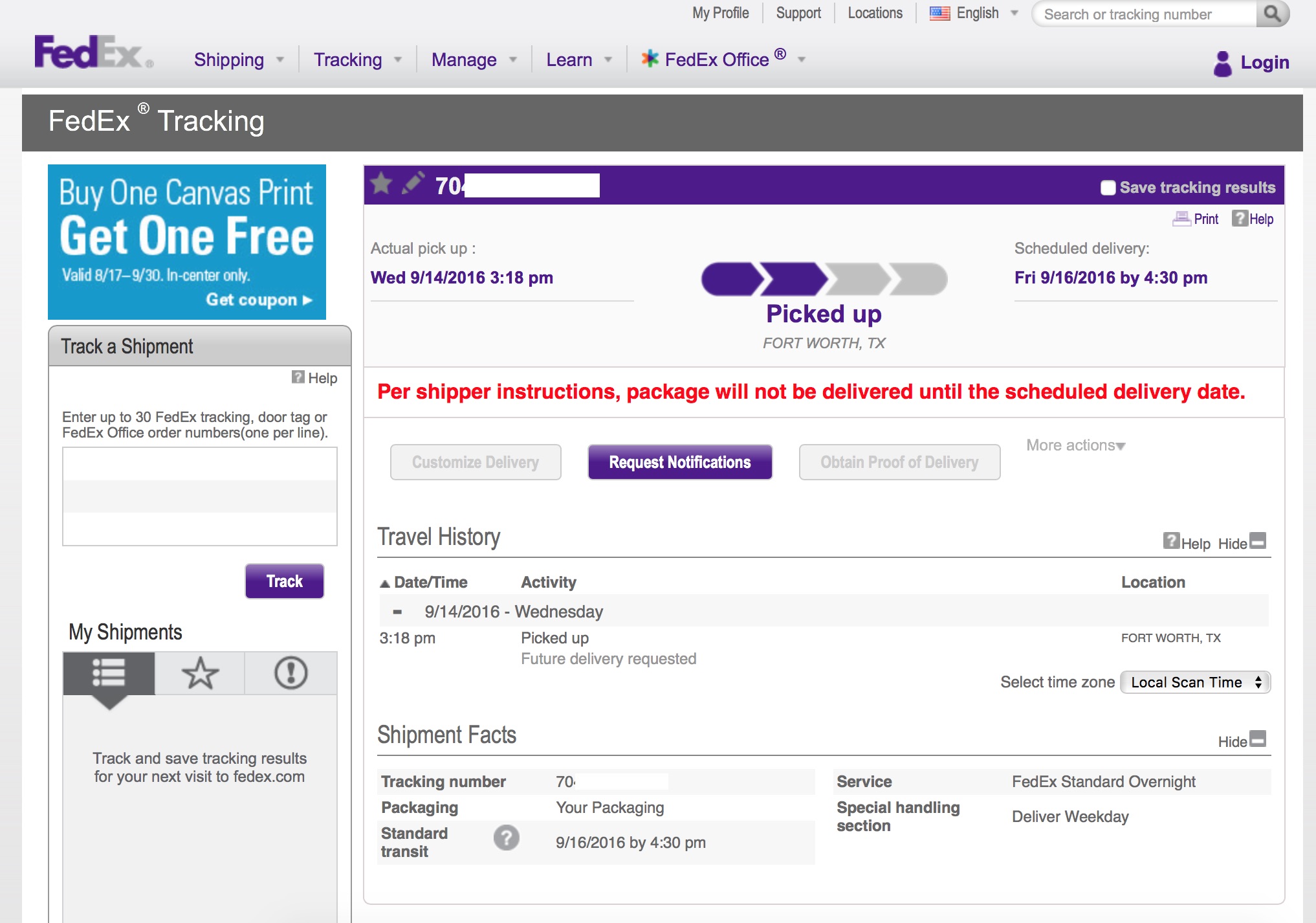Collapse the 9/14/2016 Wednesday row
This screenshot has height=923, width=1316.
point(397,612)
